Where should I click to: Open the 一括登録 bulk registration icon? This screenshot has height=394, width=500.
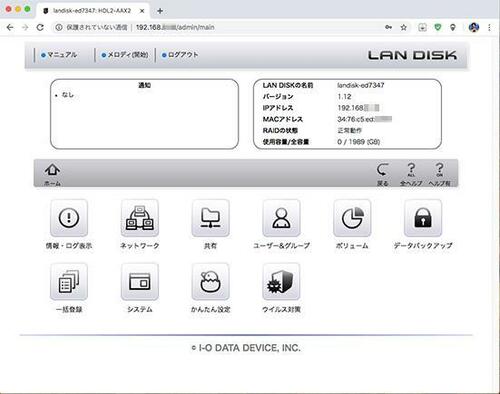[x=69, y=282]
